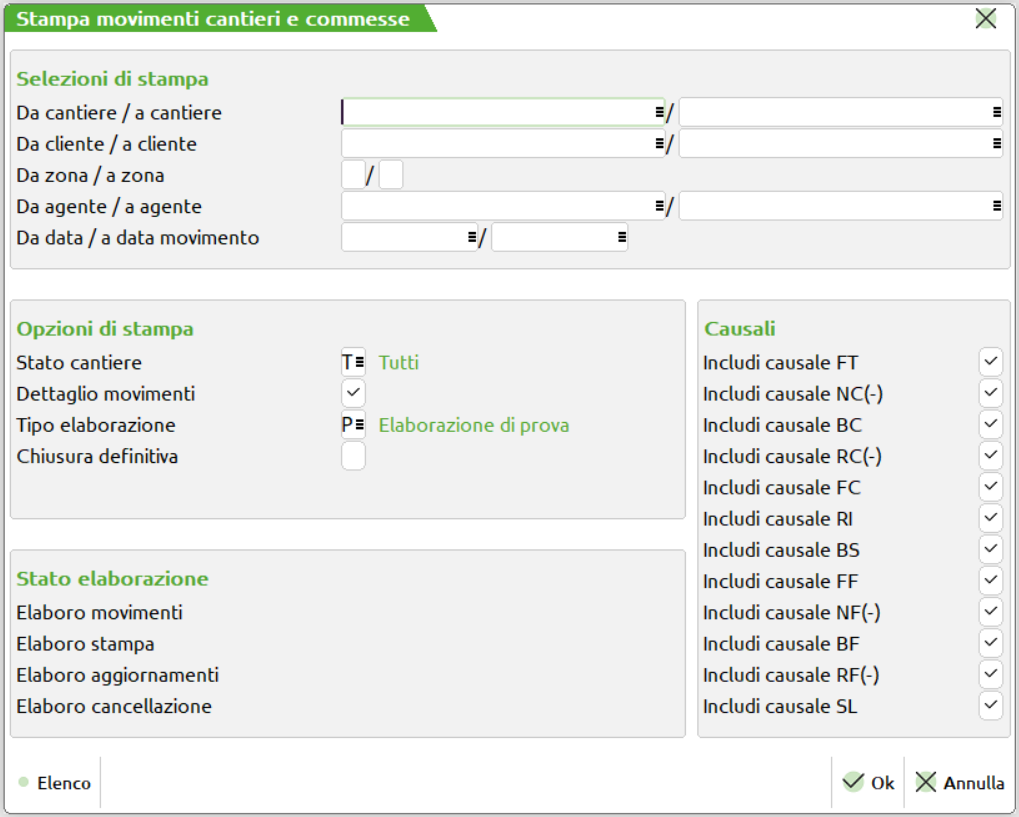The height and width of the screenshot is (817, 1019).
Task: Enable 'Chiusura definitiva' checkbox
Action: [x=353, y=456]
